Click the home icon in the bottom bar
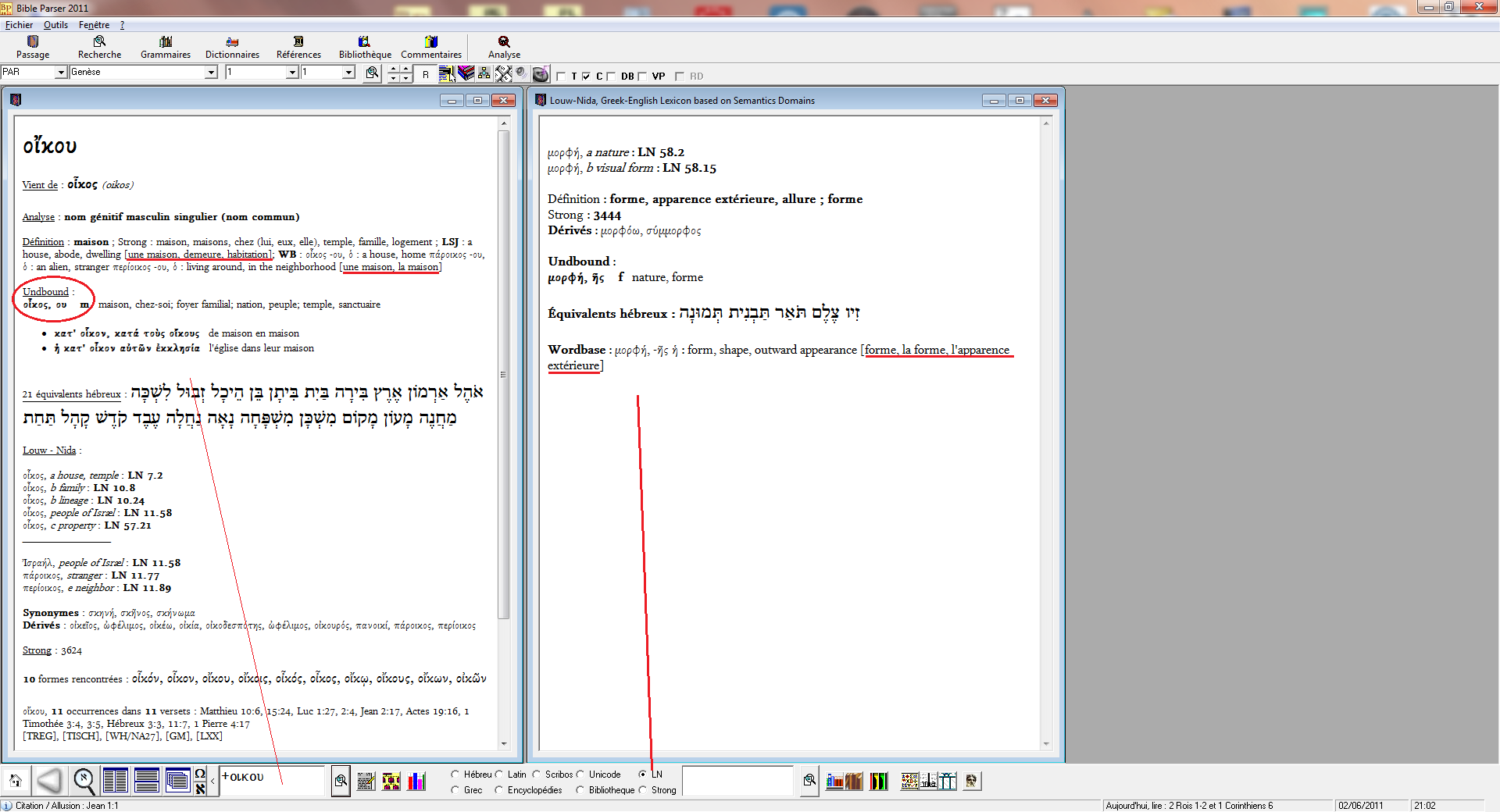The width and height of the screenshot is (1500, 812). [x=15, y=780]
